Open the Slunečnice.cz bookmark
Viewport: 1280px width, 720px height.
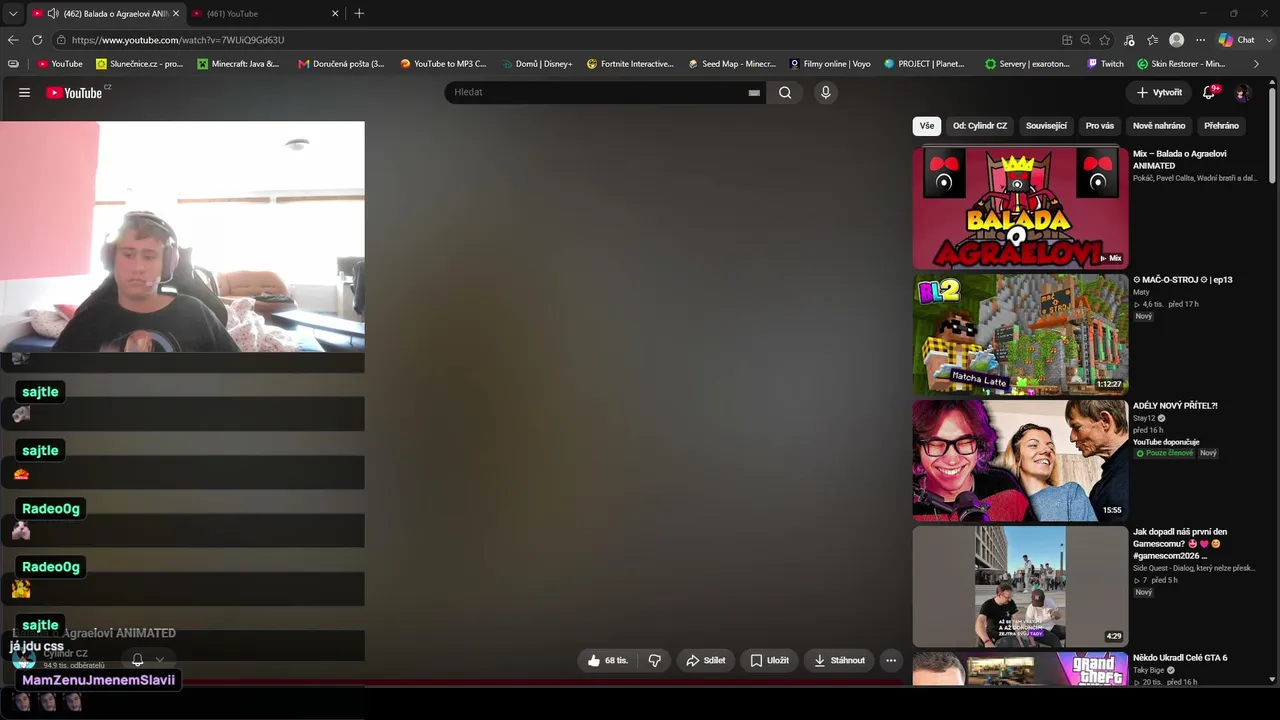click(139, 64)
